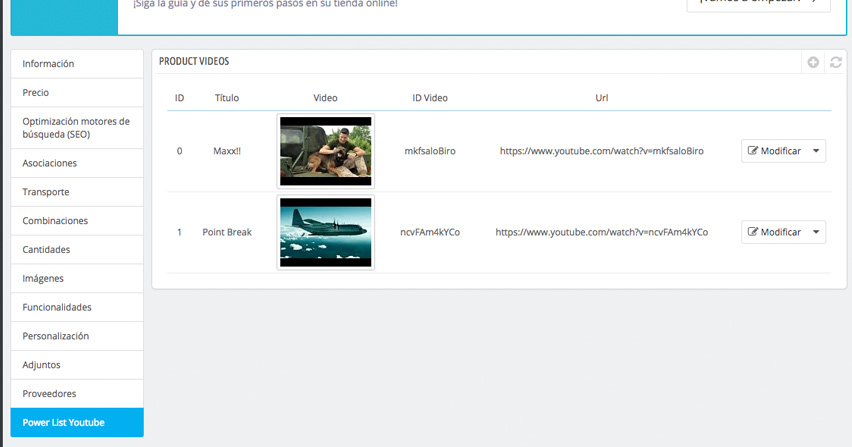The image size is (852, 447).
Task: Select the Cantidades tab
Action: tap(77, 250)
